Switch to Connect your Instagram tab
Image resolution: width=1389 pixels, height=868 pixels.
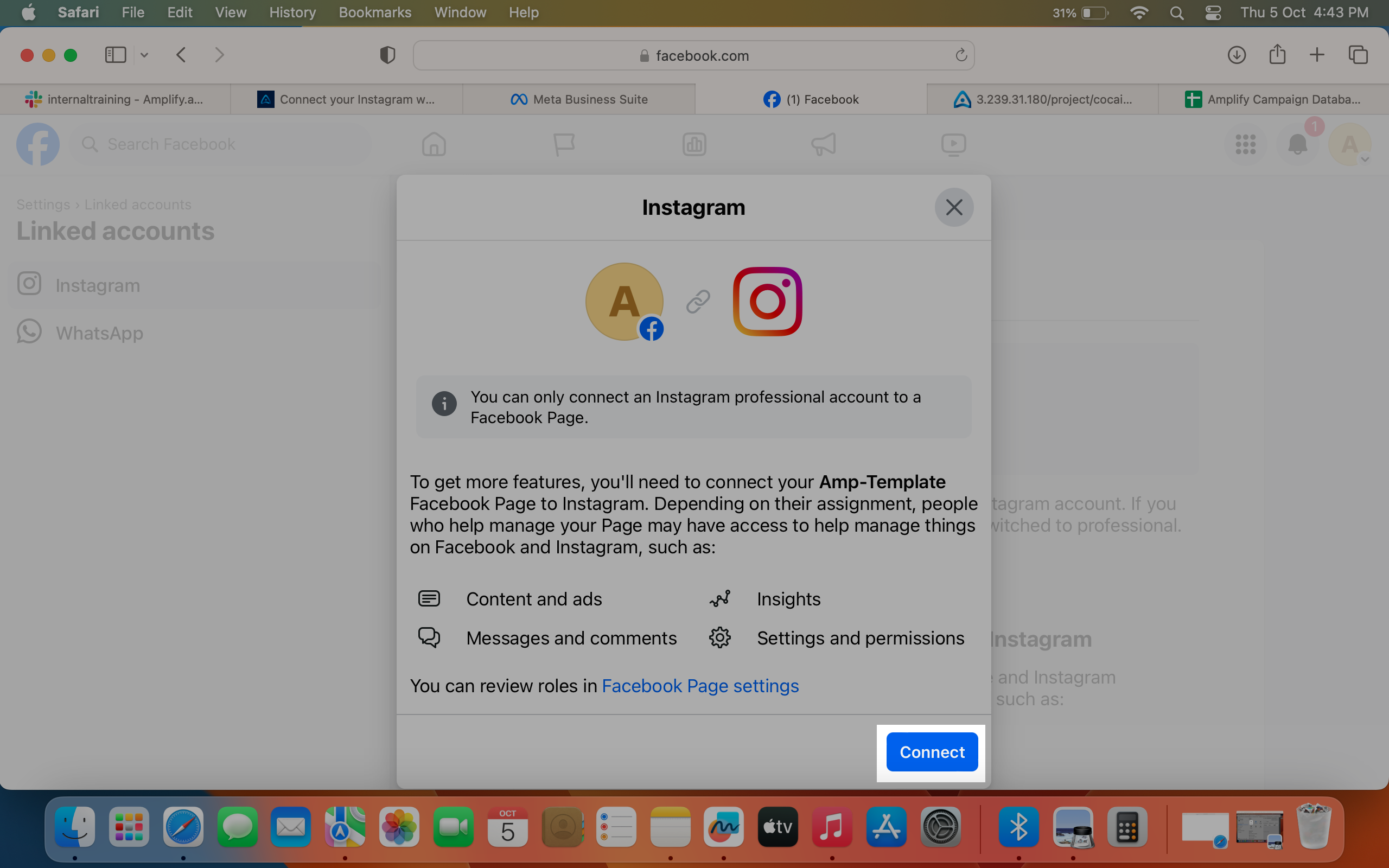[x=347, y=99]
